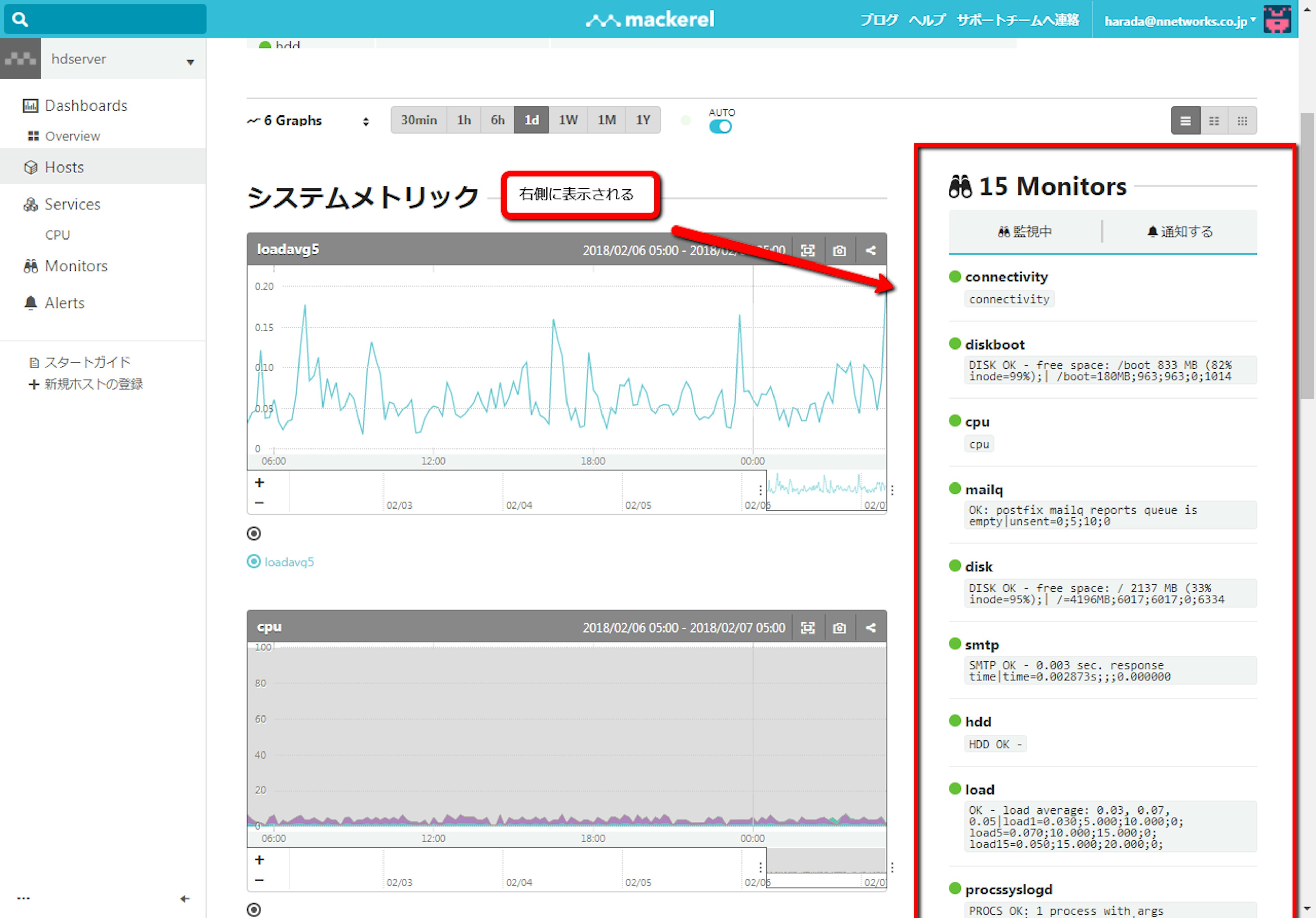Click the loadavg5 graph fullscreen icon
1316x918 pixels.
(x=808, y=250)
